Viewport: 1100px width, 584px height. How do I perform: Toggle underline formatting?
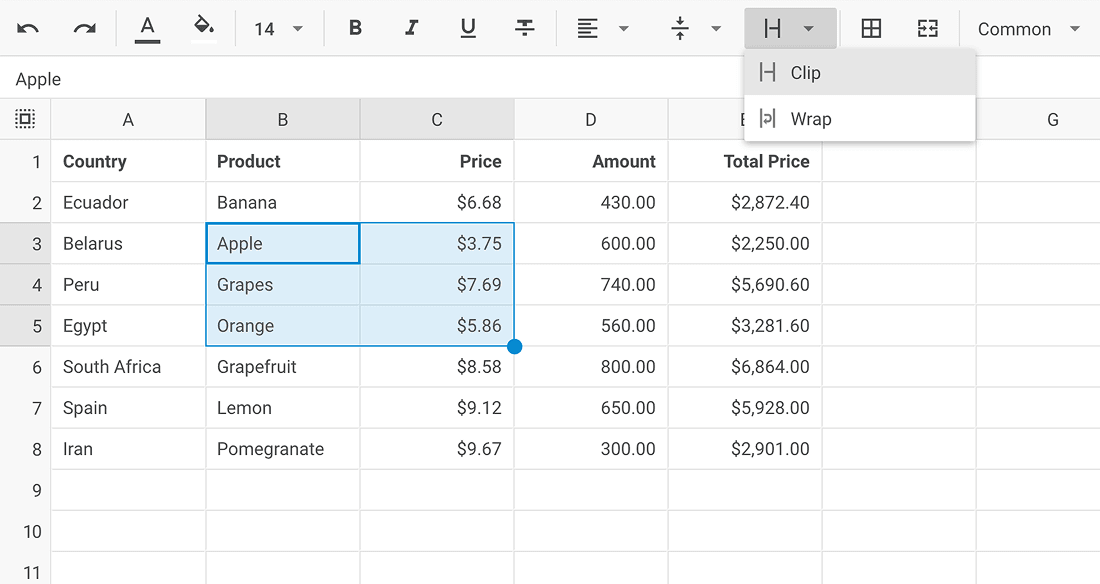468,28
